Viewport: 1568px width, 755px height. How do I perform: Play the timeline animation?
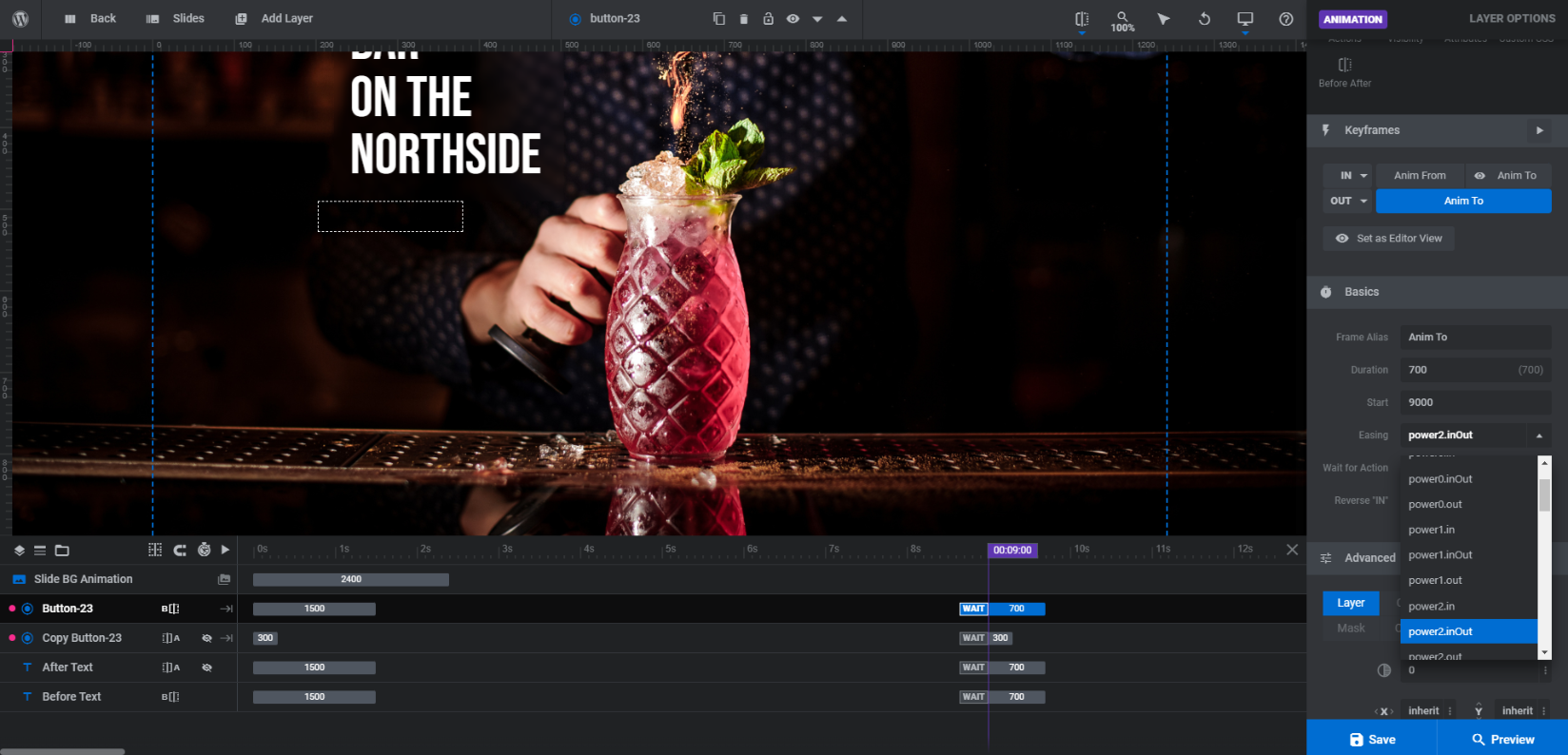225,550
